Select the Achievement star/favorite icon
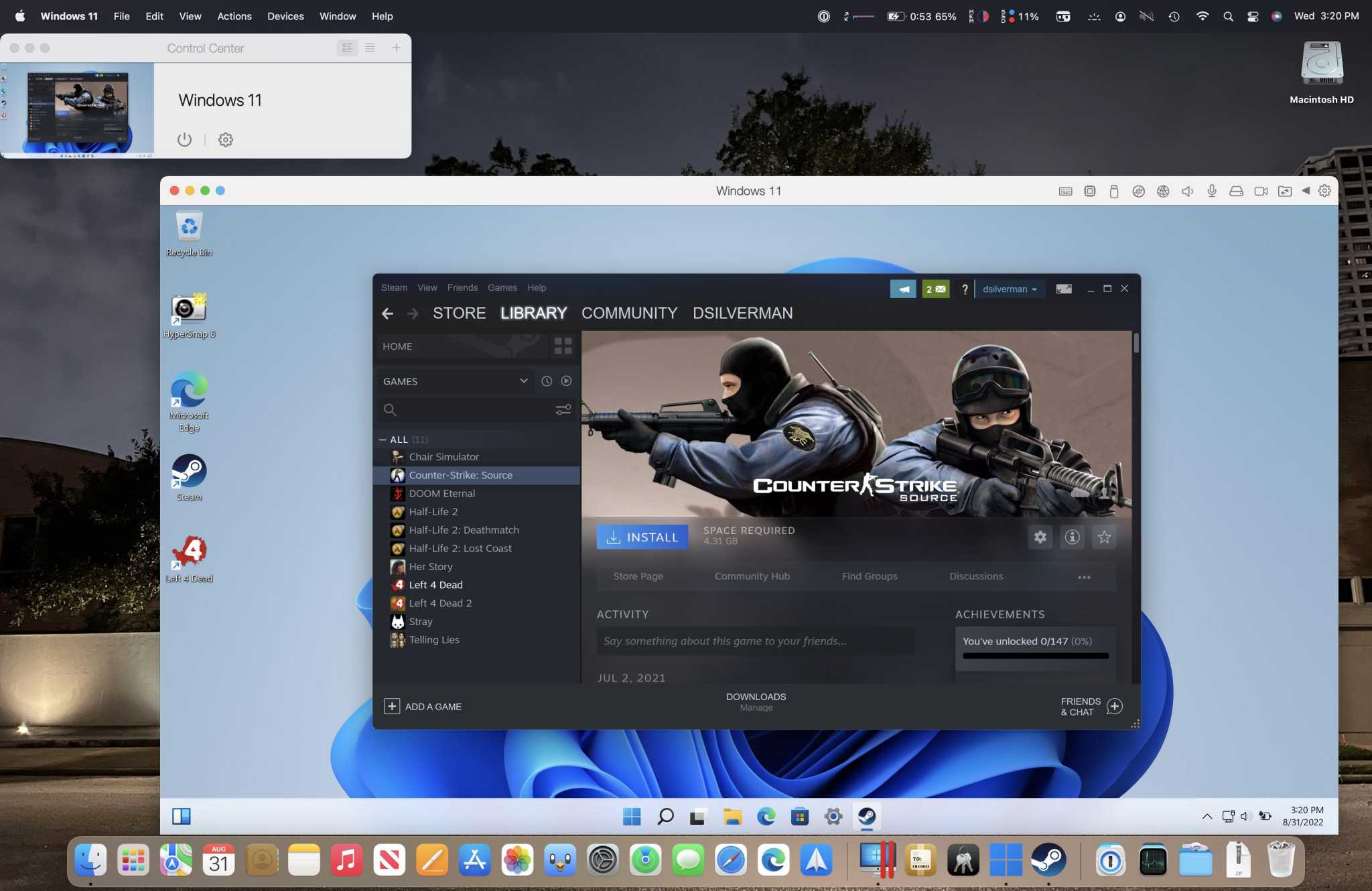Viewport: 1372px width, 891px height. (1104, 537)
